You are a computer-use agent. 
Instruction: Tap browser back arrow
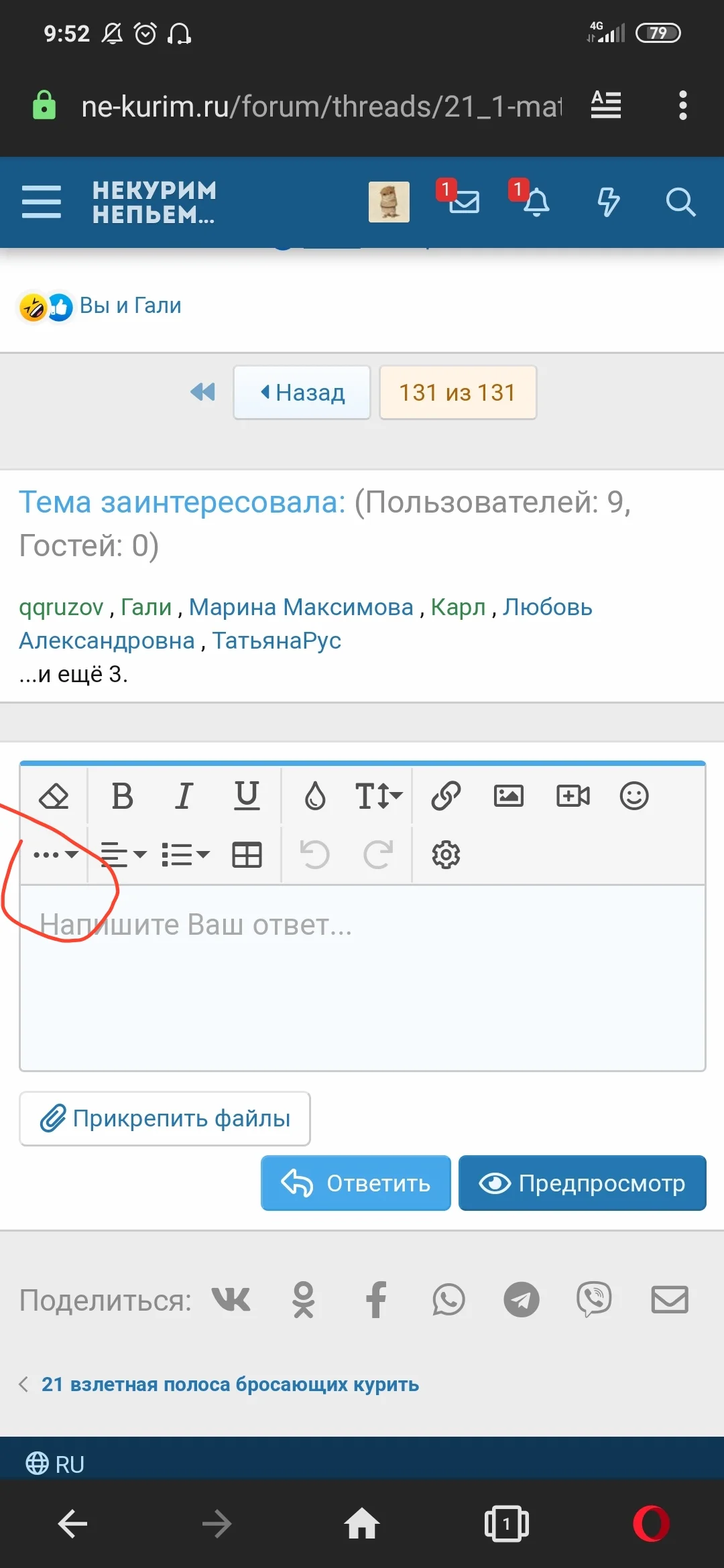(72, 1524)
